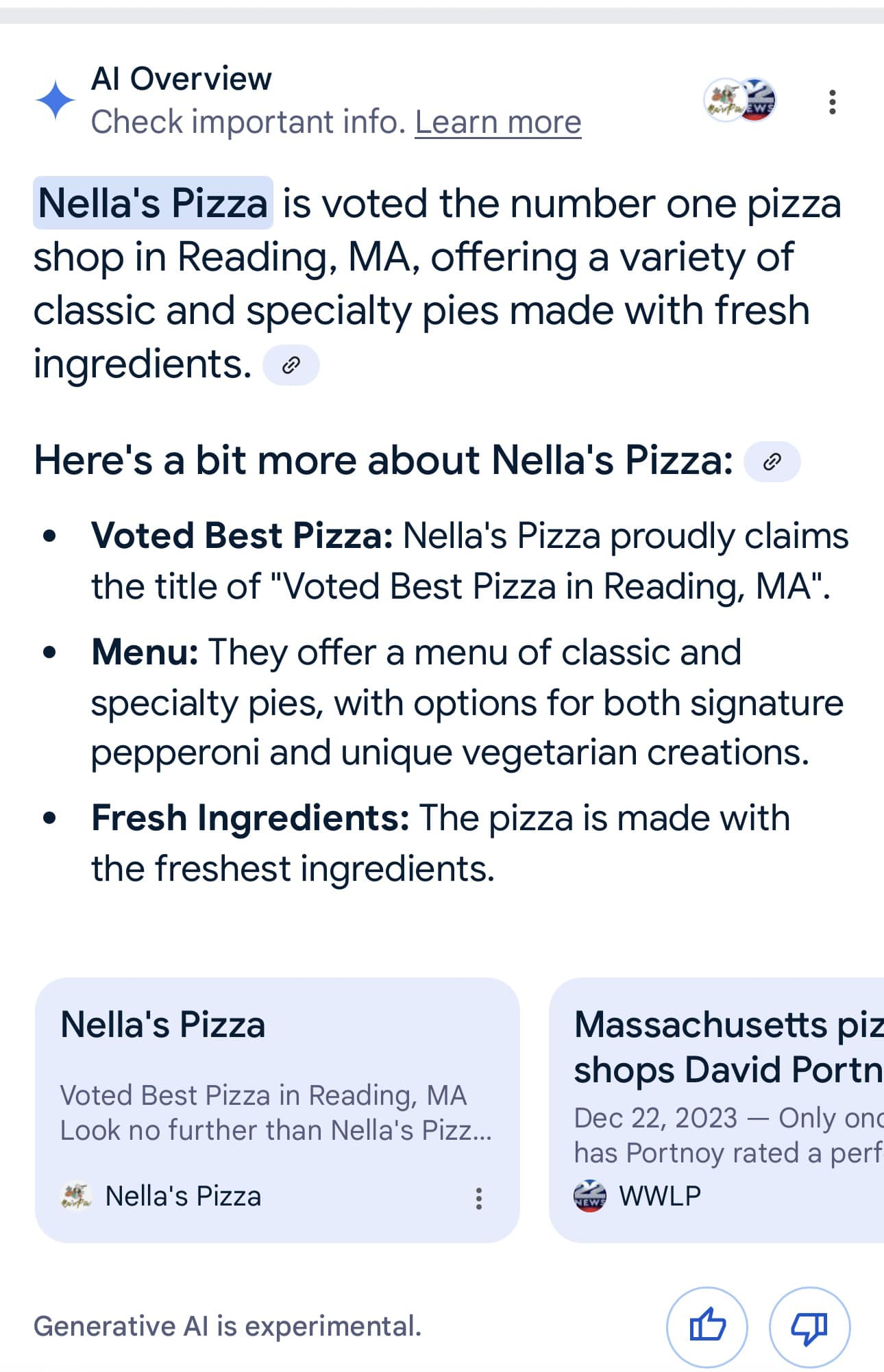The height and width of the screenshot is (1372, 884).
Task: Tap the stacked source favicons at top
Action: coord(740,100)
